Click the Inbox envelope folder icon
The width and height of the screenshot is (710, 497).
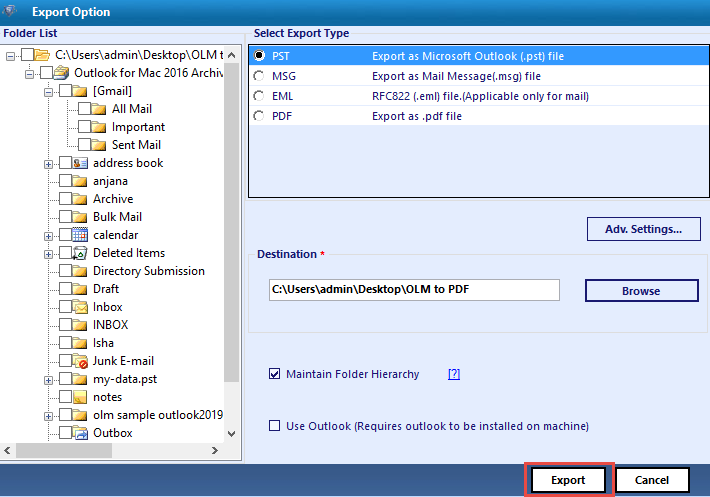point(81,307)
